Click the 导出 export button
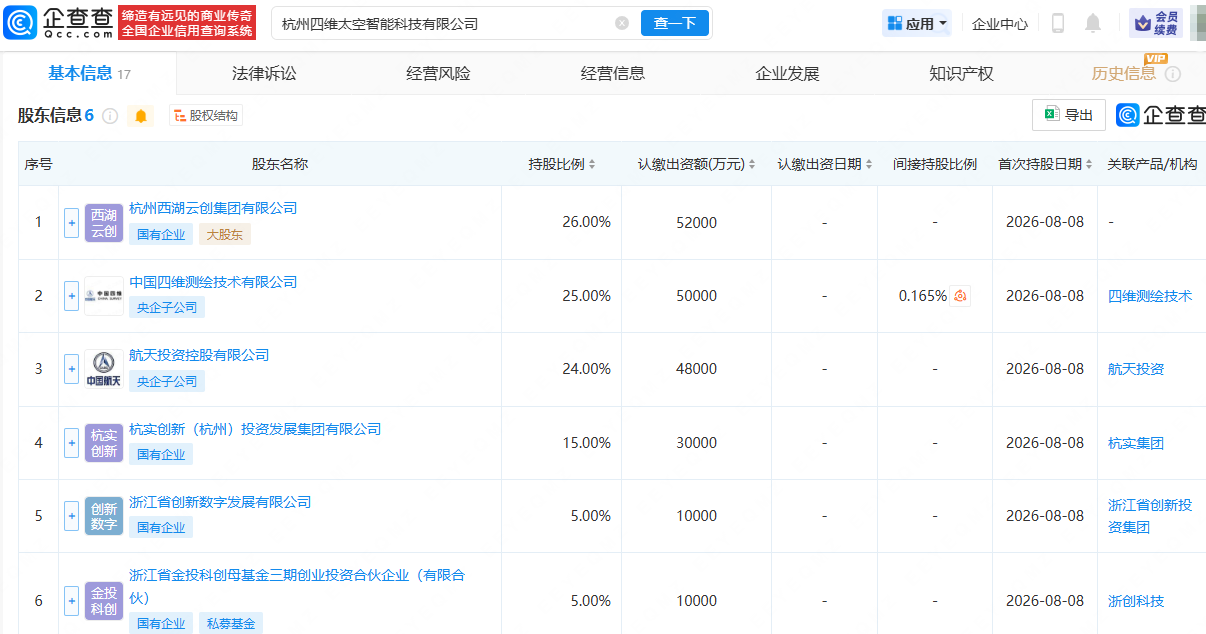 click(1069, 115)
